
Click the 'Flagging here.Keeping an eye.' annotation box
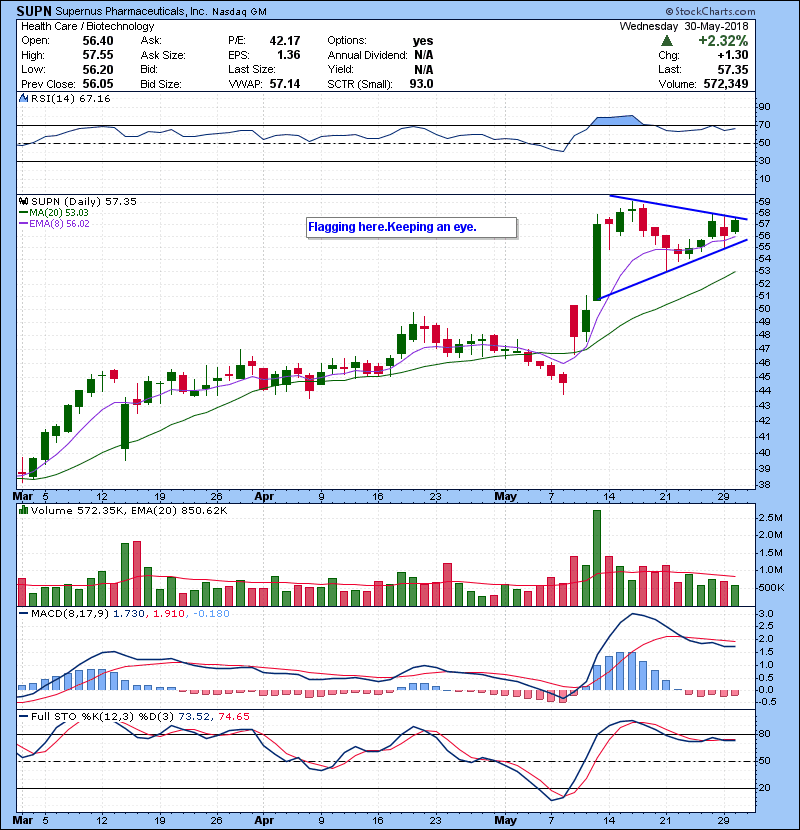tap(411, 228)
